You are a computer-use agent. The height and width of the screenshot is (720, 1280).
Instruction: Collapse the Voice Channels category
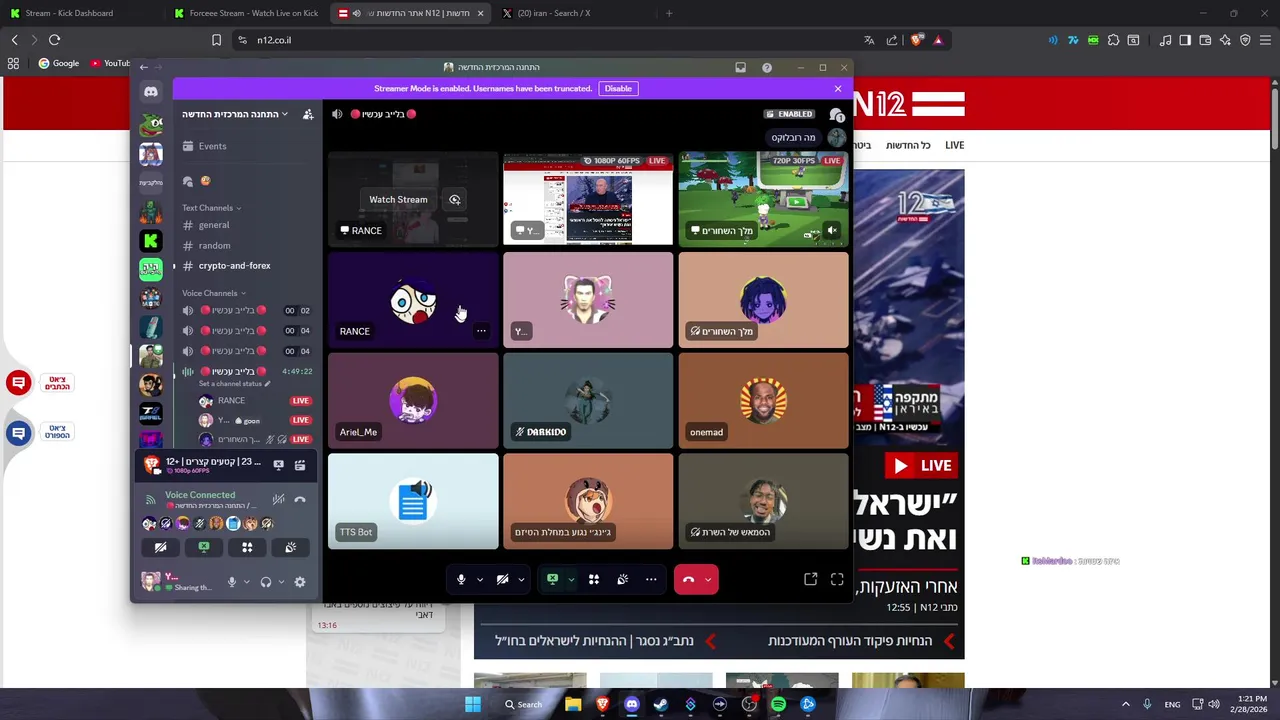pyautogui.click(x=213, y=293)
